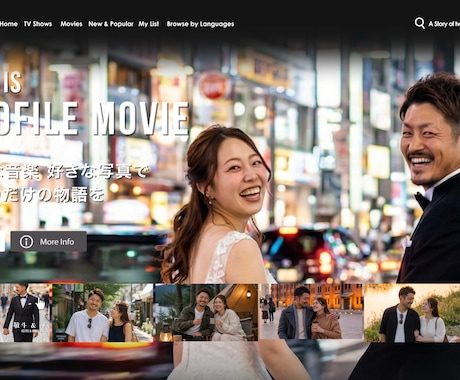Click the 'A Story of' profile text
The width and height of the screenshot is (460, 380).
pos(444,24)
